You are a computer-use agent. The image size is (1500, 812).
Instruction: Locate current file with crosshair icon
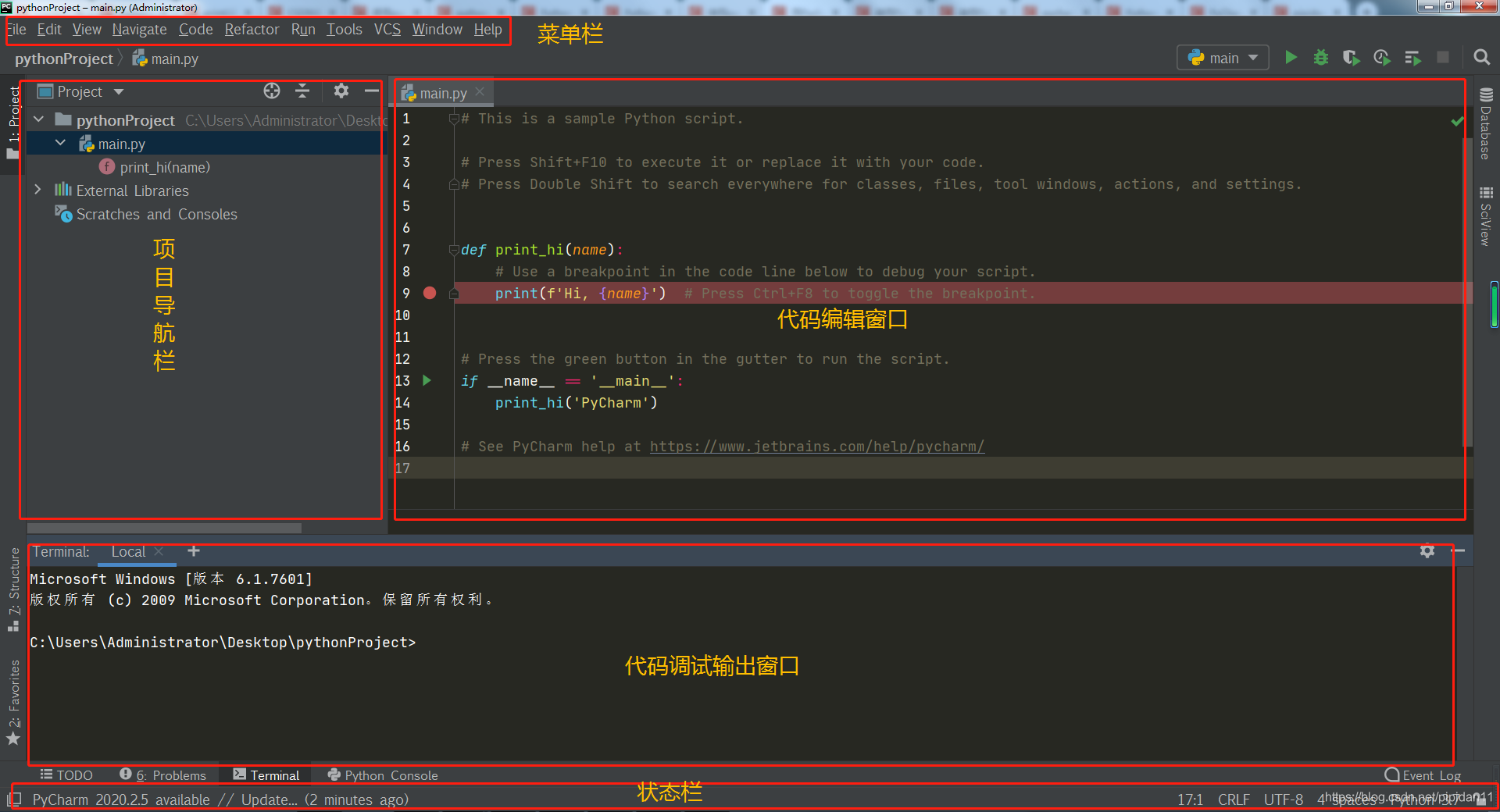[x=272, y=91]
